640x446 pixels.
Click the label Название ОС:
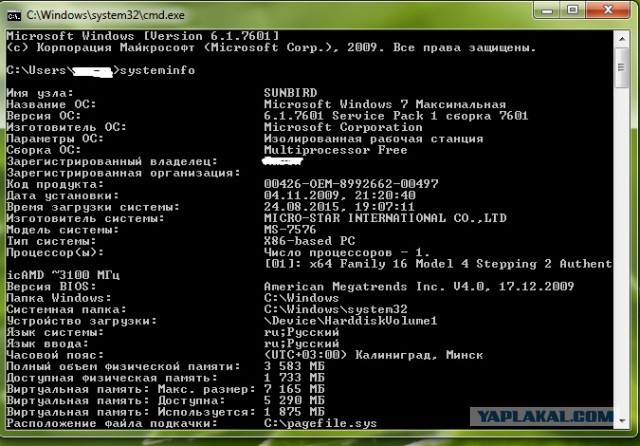click(x=51, y=104)
